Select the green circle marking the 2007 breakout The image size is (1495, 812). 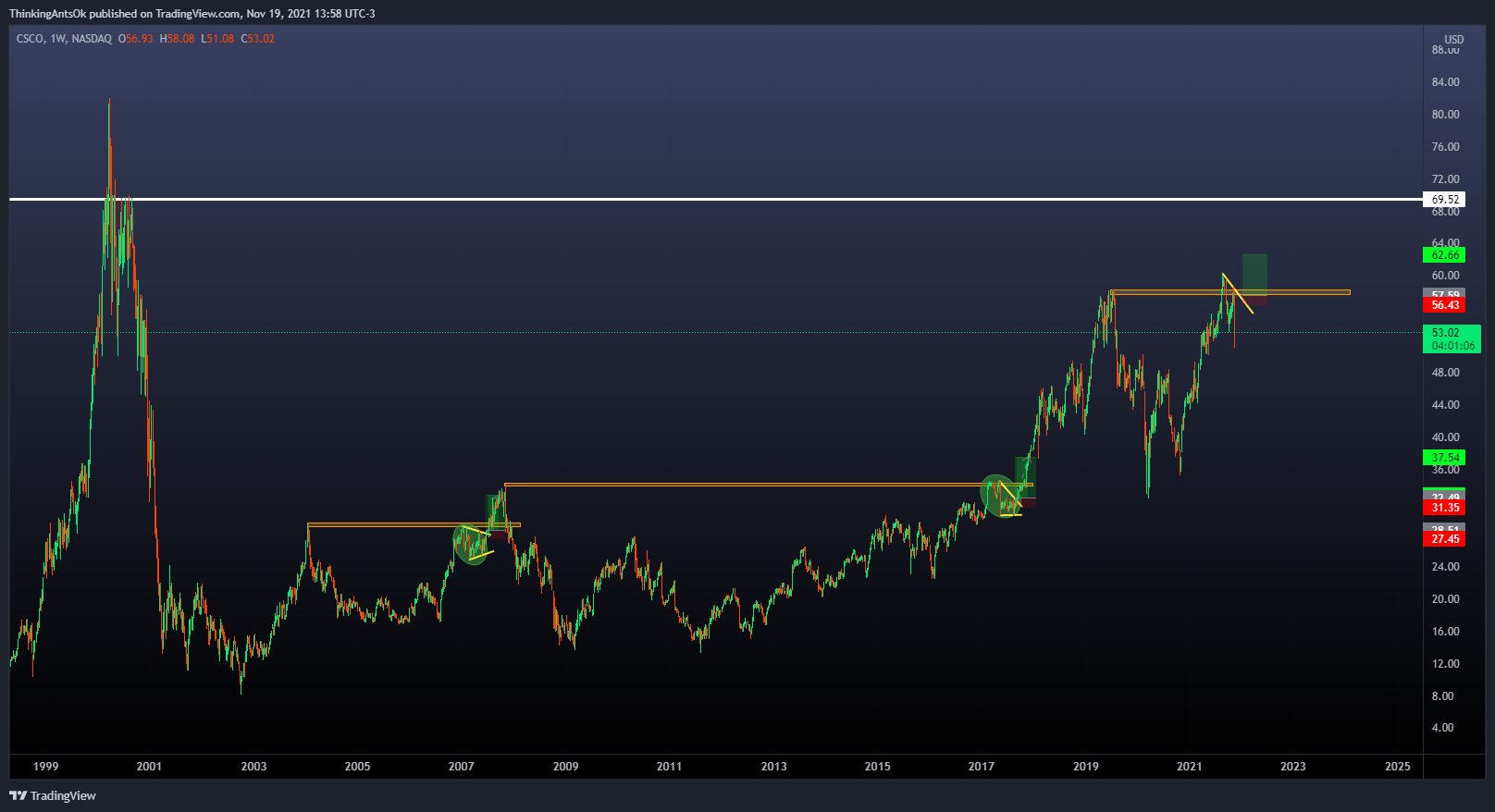pos(471,545)
